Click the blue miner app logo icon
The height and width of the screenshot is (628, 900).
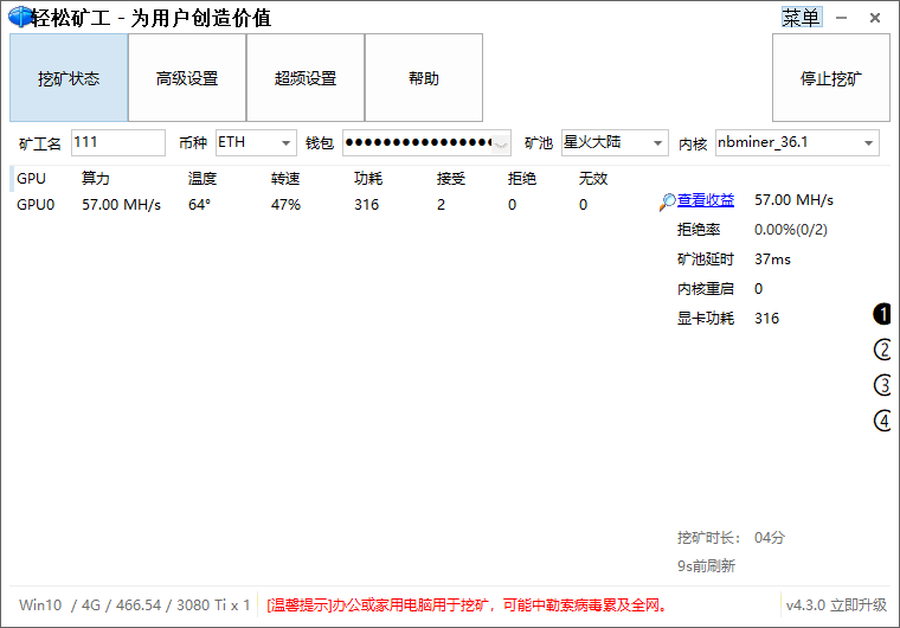tap(20, 18)
